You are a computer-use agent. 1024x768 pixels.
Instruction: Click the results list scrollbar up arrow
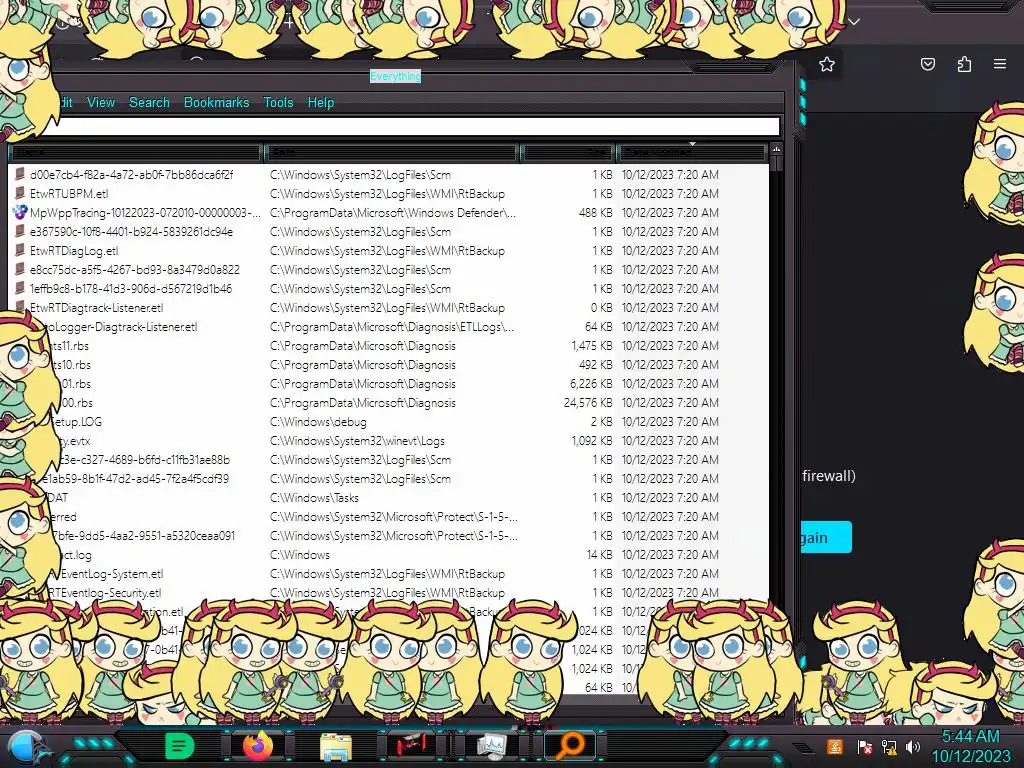coord(776,150)
